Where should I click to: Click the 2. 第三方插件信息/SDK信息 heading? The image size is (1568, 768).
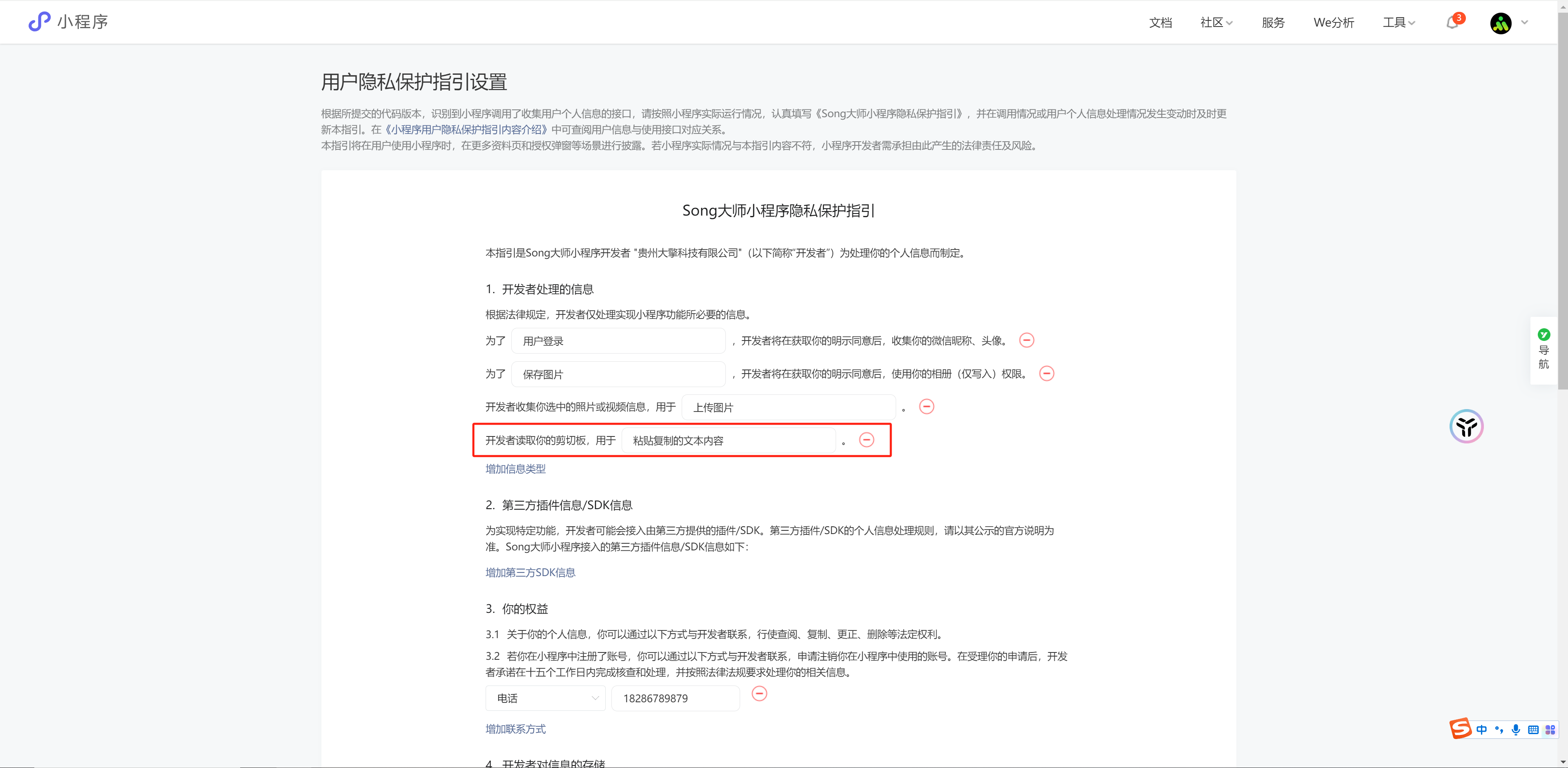point(559,505)
